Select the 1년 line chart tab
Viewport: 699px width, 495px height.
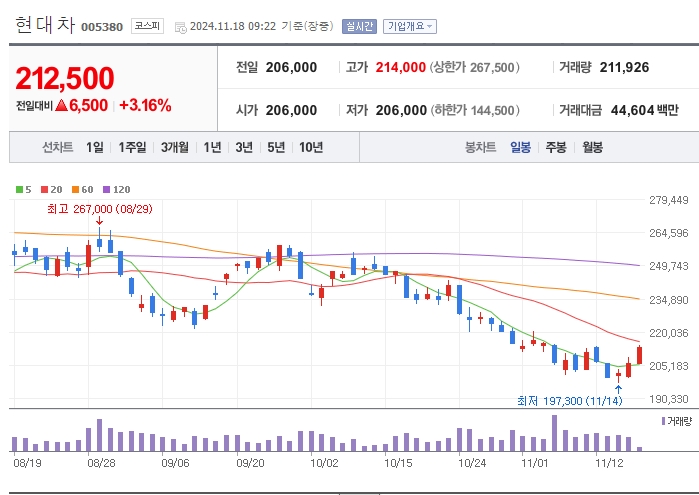click(x=213, y=147)
